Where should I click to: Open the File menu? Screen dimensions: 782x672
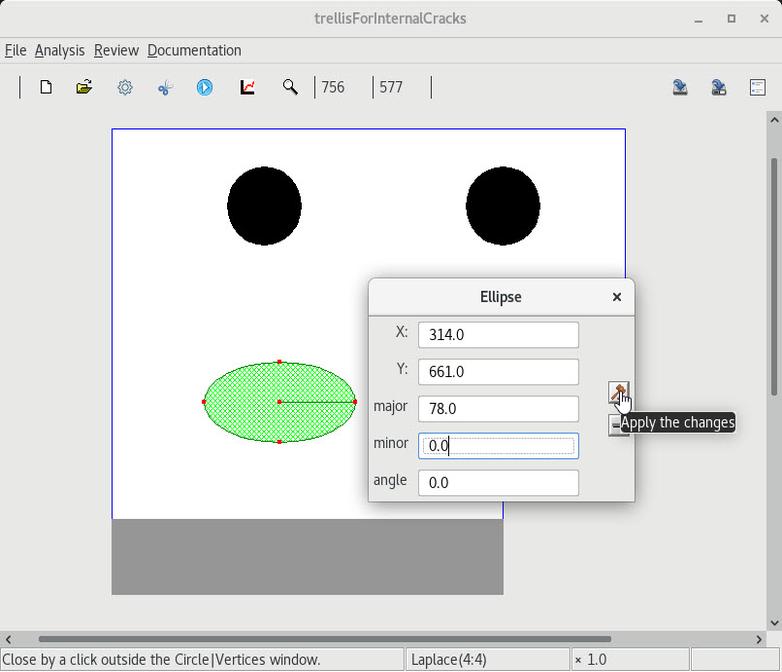[15, 50]
